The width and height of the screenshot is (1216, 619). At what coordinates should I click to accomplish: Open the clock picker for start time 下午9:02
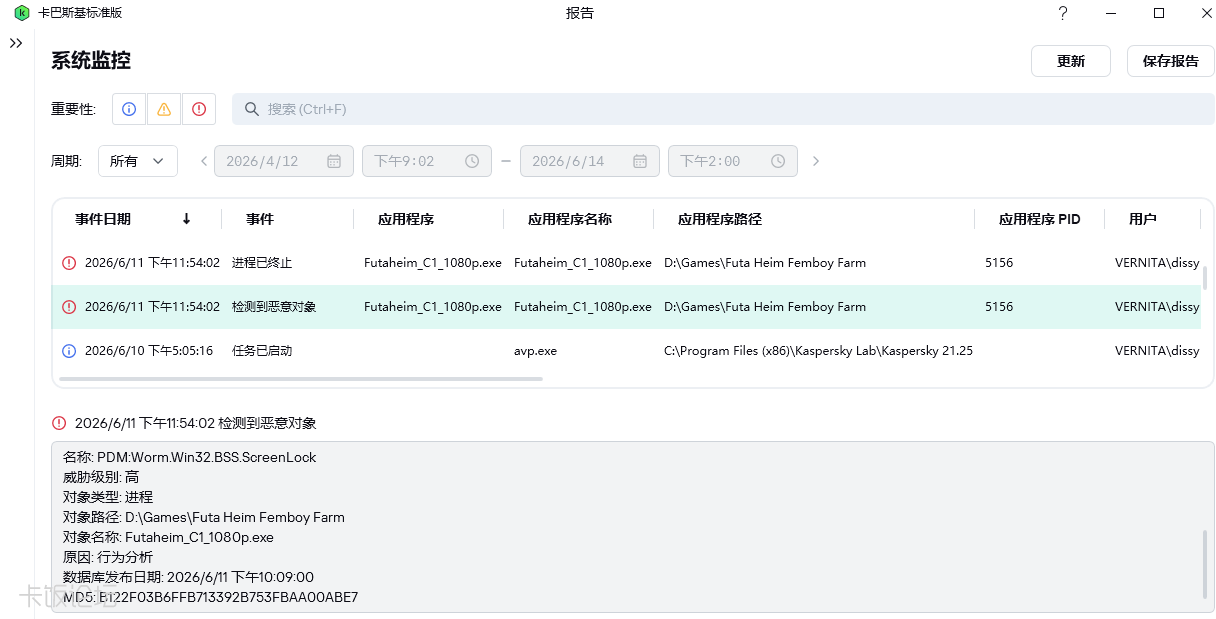472,161
